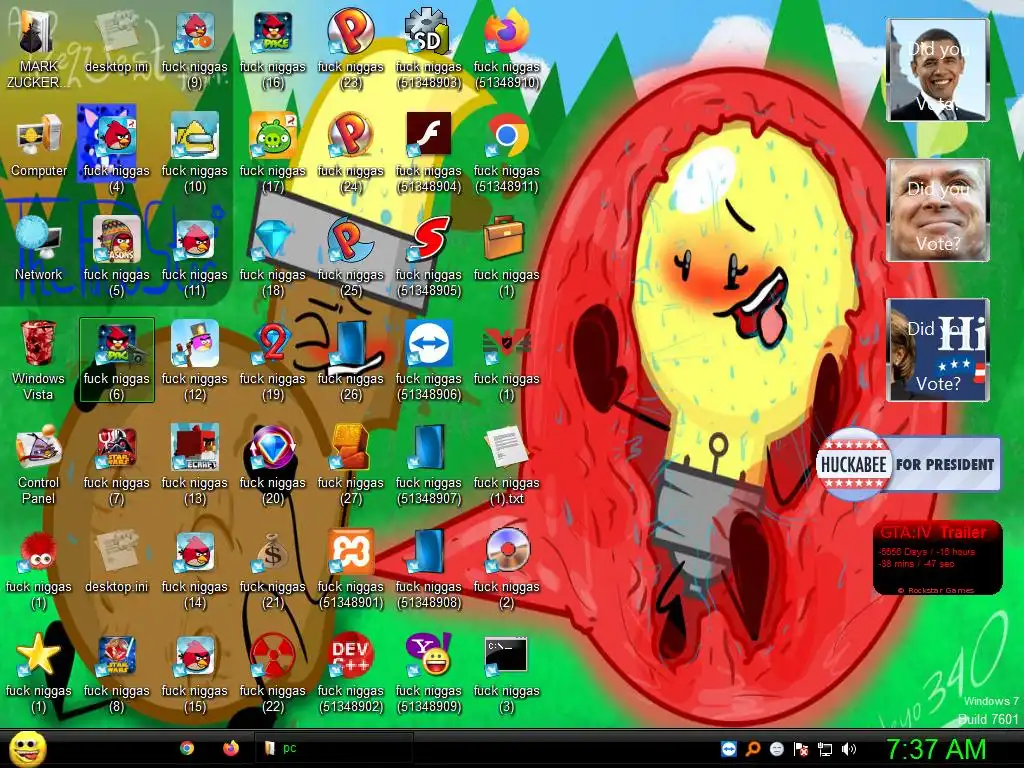The width and height of the screenshot is (1024, 768).
Task: Click the Huckabee For President banner gadget
Action: point(908,464)
